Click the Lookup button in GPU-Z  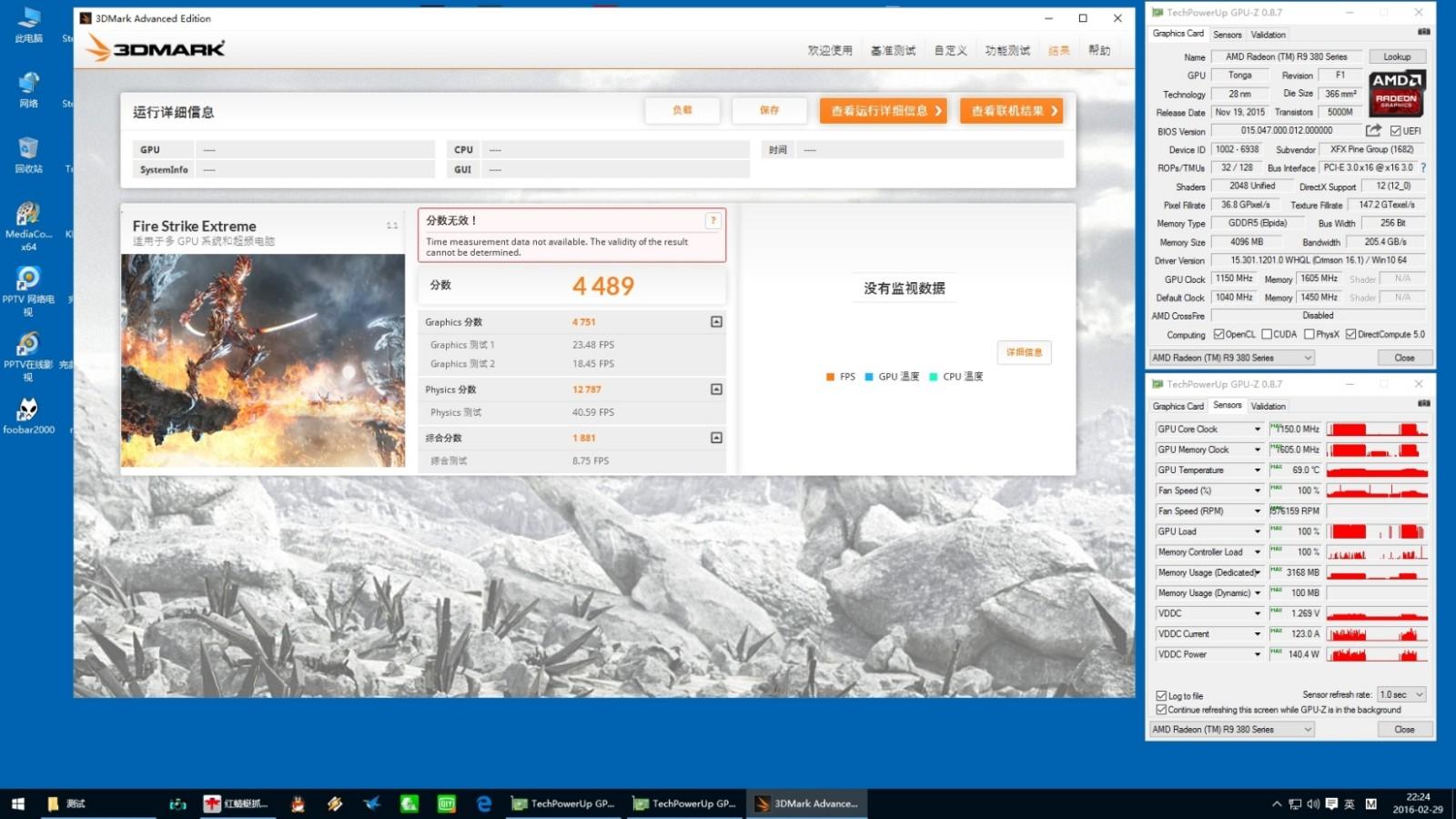(x=1397, y=56)
